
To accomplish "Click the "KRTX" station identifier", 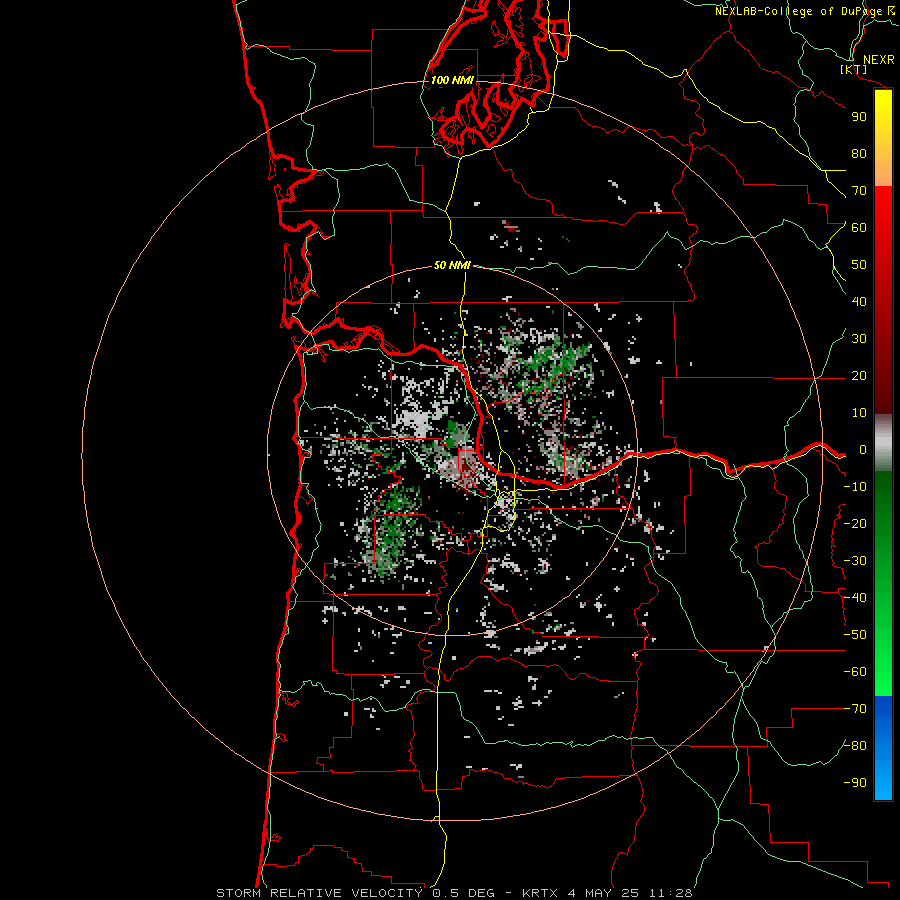I will click(x=540, y=893).
